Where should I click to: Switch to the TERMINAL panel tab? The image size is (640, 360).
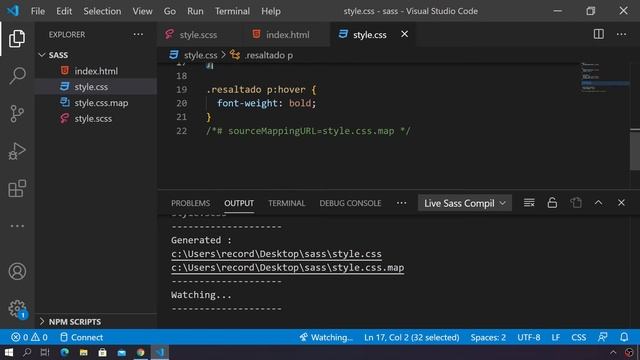(x=287, y=203)
